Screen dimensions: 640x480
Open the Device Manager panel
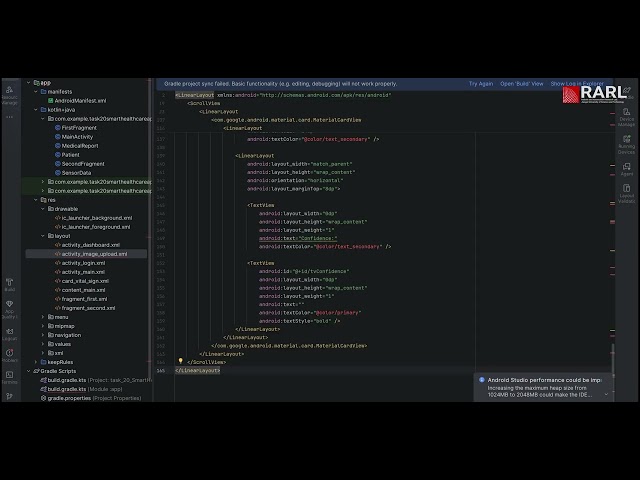(627, 117)
